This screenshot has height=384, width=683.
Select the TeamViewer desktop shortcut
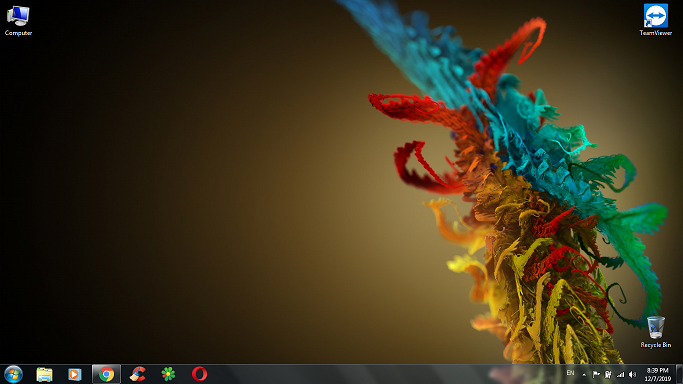point(656,20)
